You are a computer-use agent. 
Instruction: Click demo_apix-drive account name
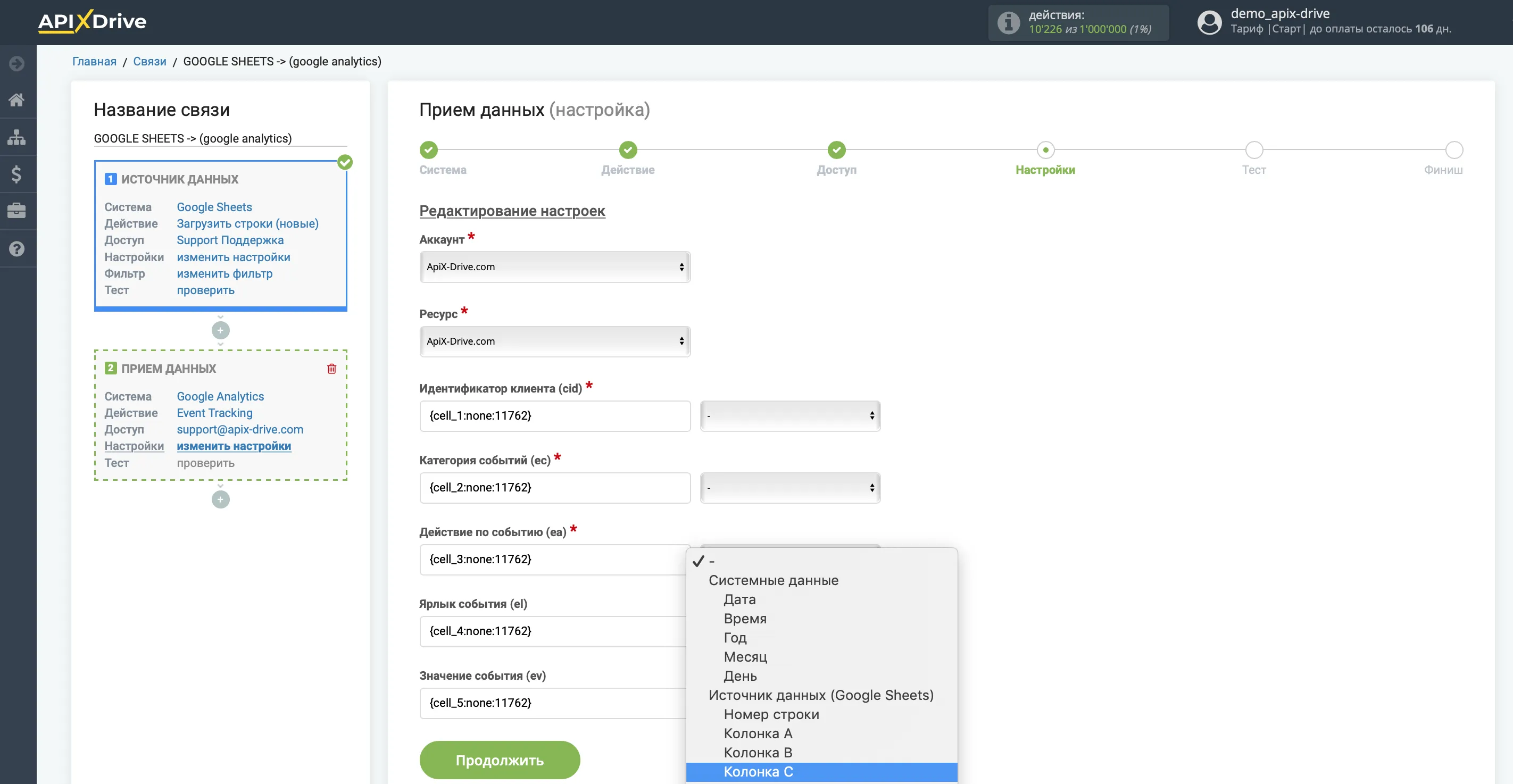click(x=1281, y=13)
